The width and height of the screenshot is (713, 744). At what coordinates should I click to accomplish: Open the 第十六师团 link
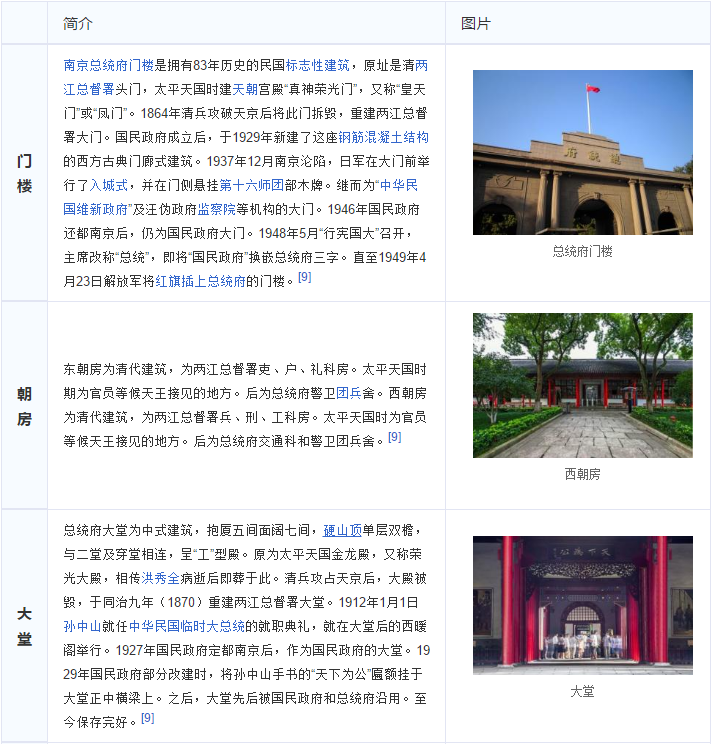click(251, 186)
